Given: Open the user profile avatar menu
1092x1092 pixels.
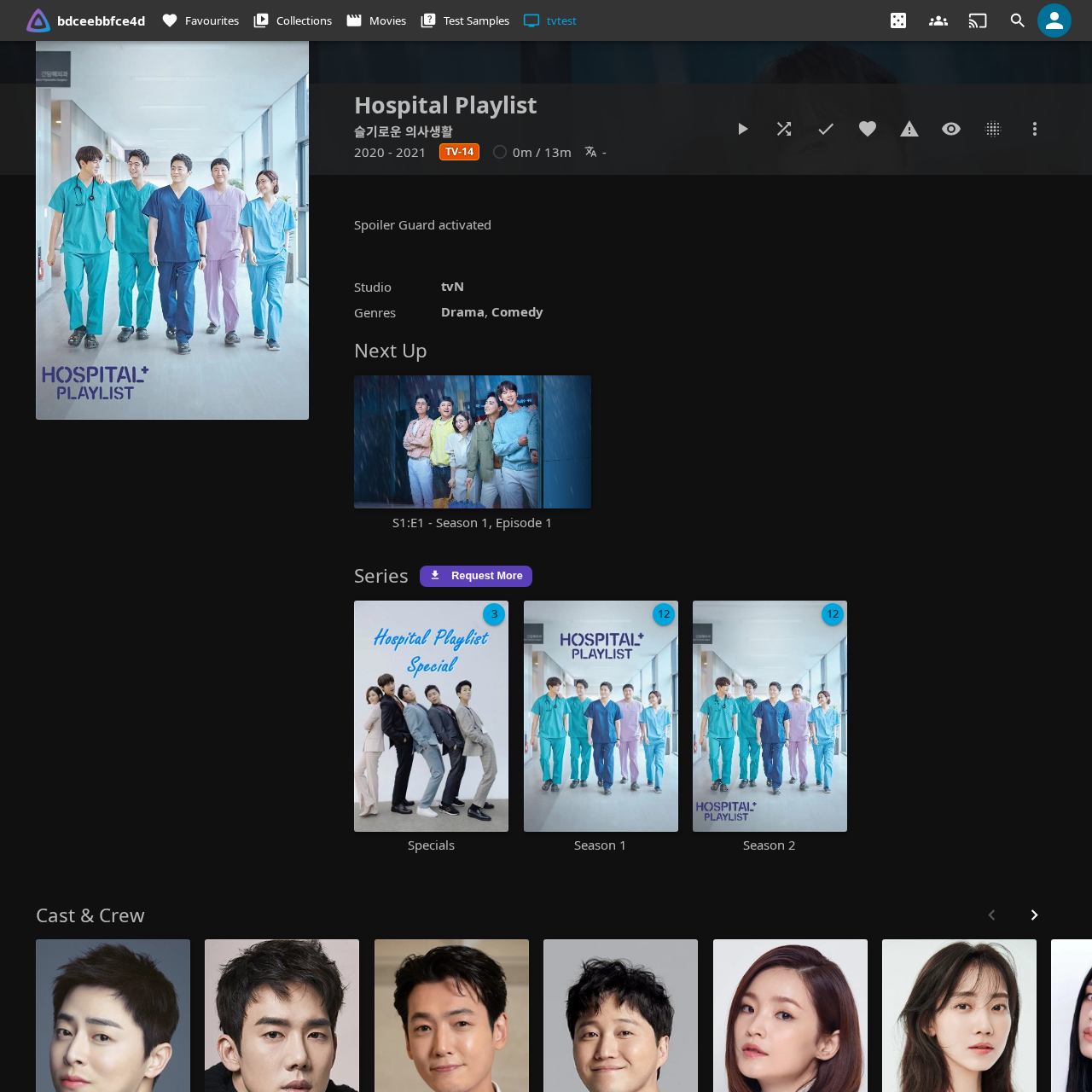Looking at the screenshot, I should click(x=1054, y=20).
